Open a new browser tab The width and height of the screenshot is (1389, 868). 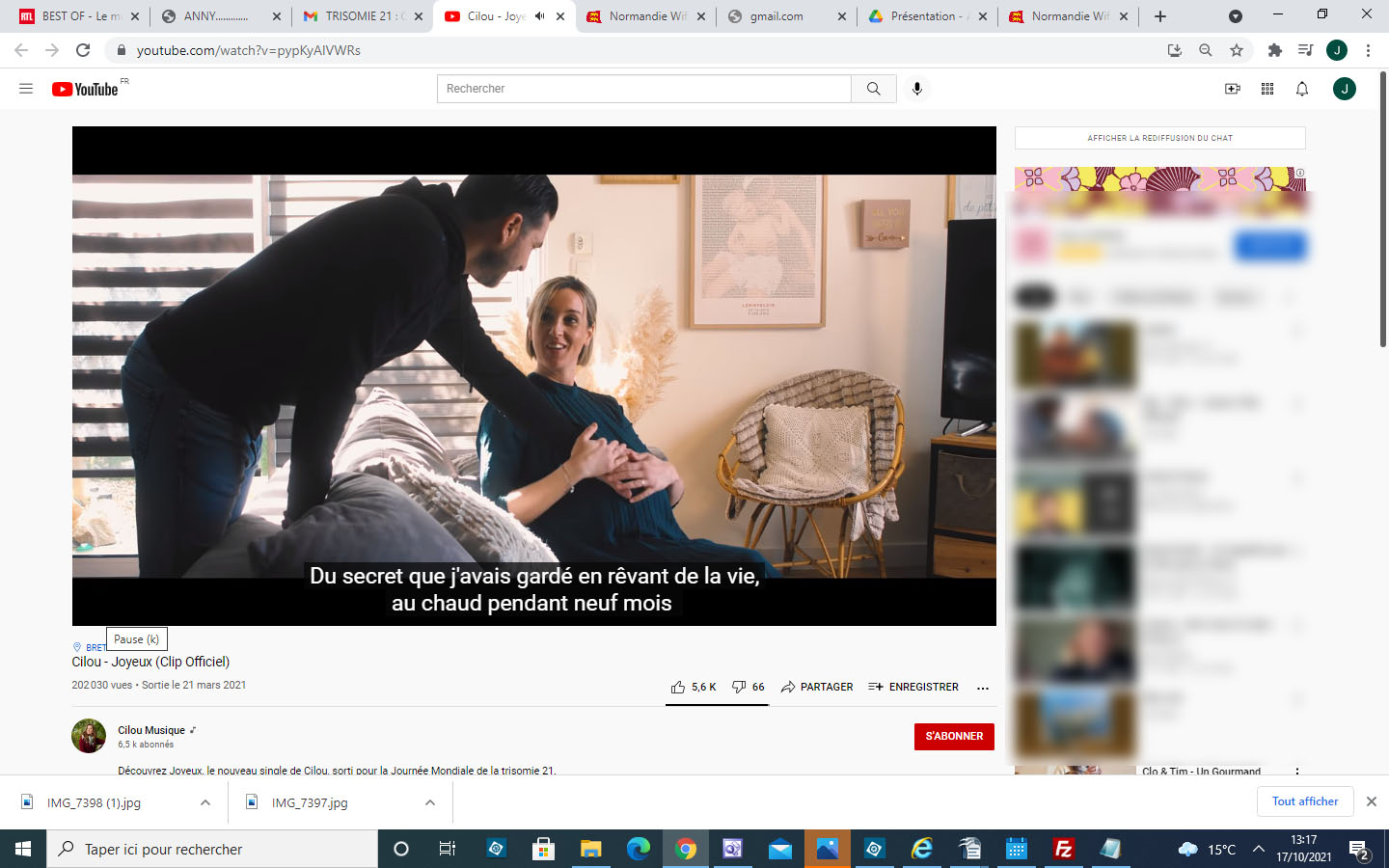pos(1160,16)
